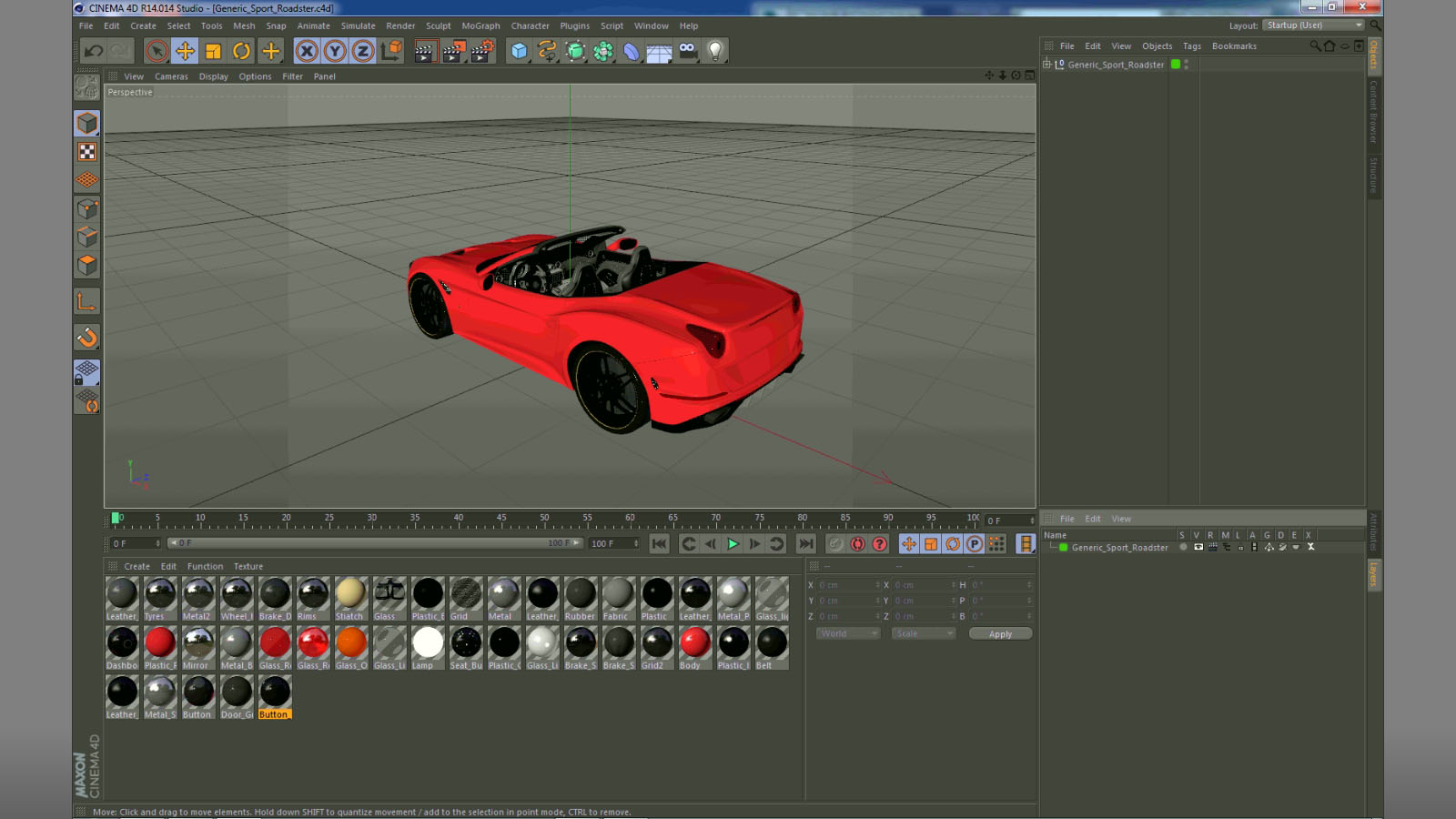Open the Simulate menu
1456x819 pixels.
[358, 25]
